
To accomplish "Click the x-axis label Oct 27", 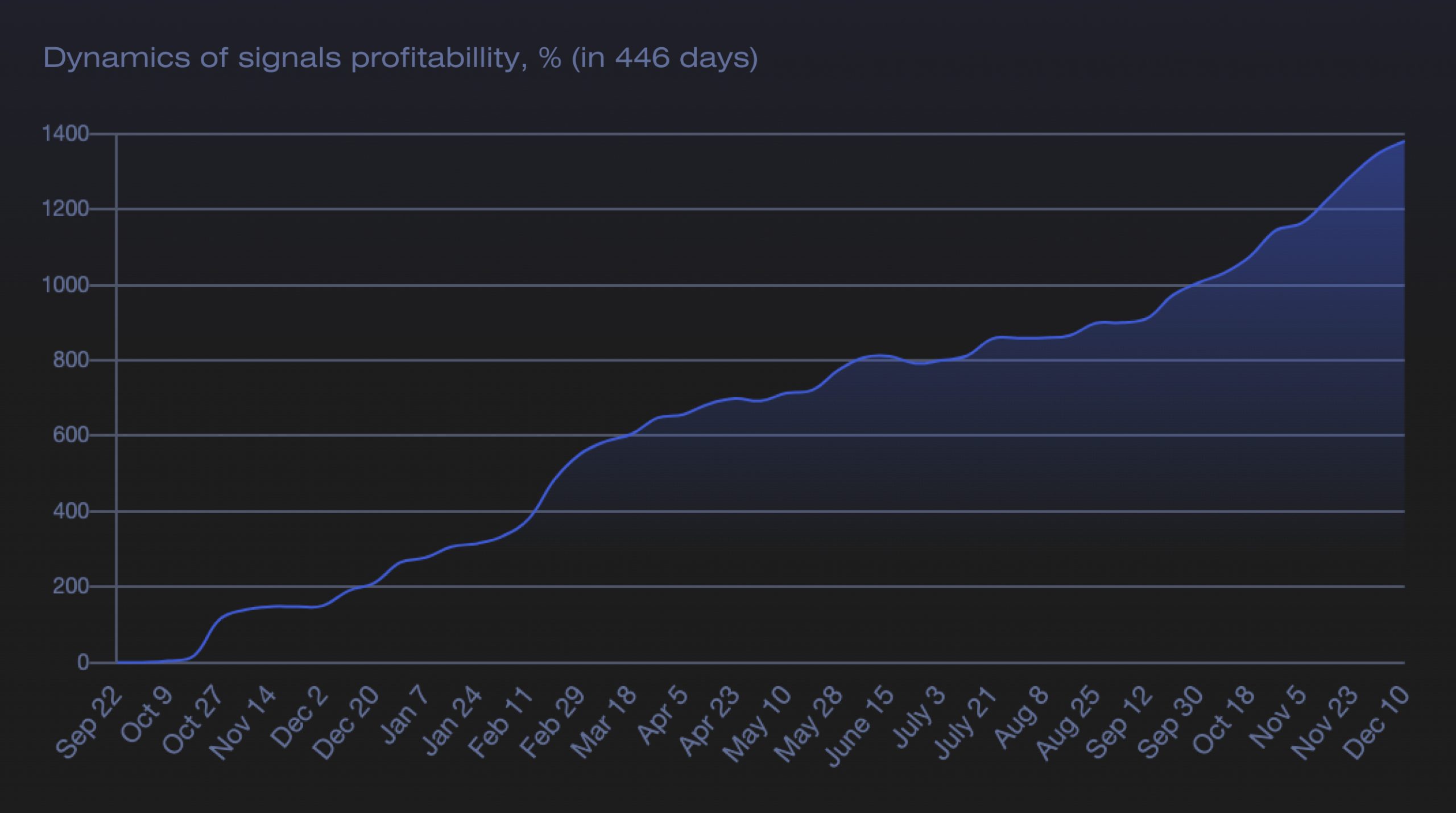I will tap(194, 721).
